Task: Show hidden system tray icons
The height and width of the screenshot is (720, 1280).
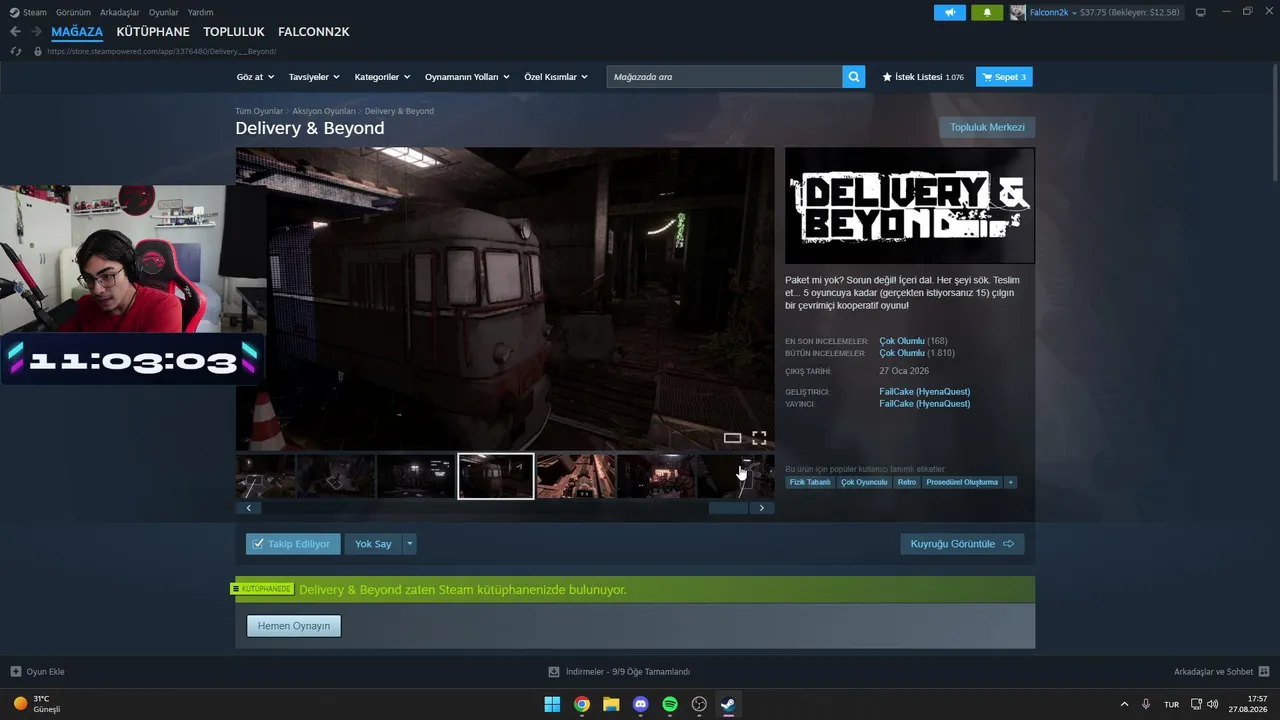Action: click(1124, 704)
